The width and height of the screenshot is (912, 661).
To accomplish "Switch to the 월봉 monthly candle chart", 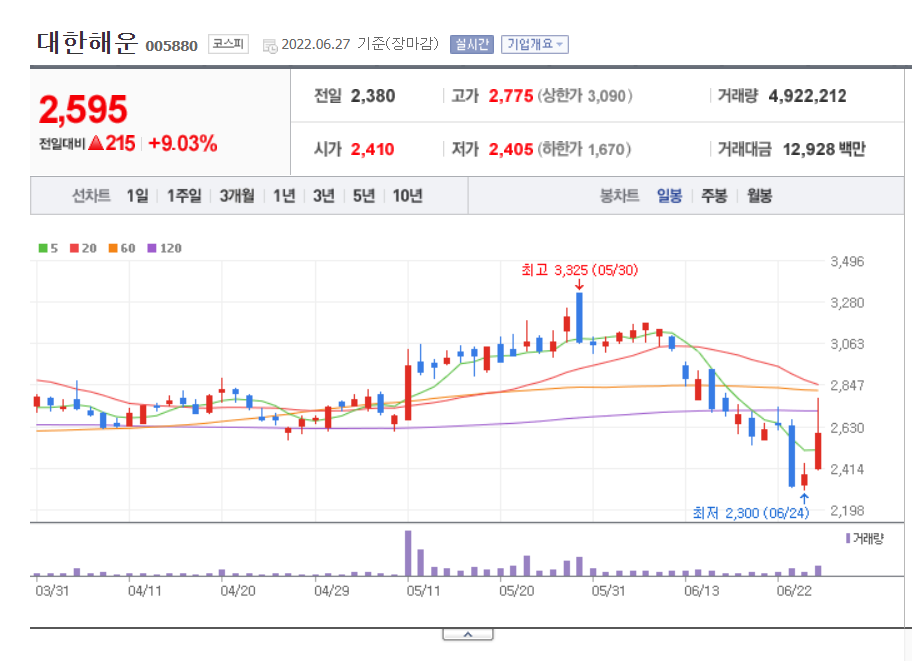I will [760, 196].
